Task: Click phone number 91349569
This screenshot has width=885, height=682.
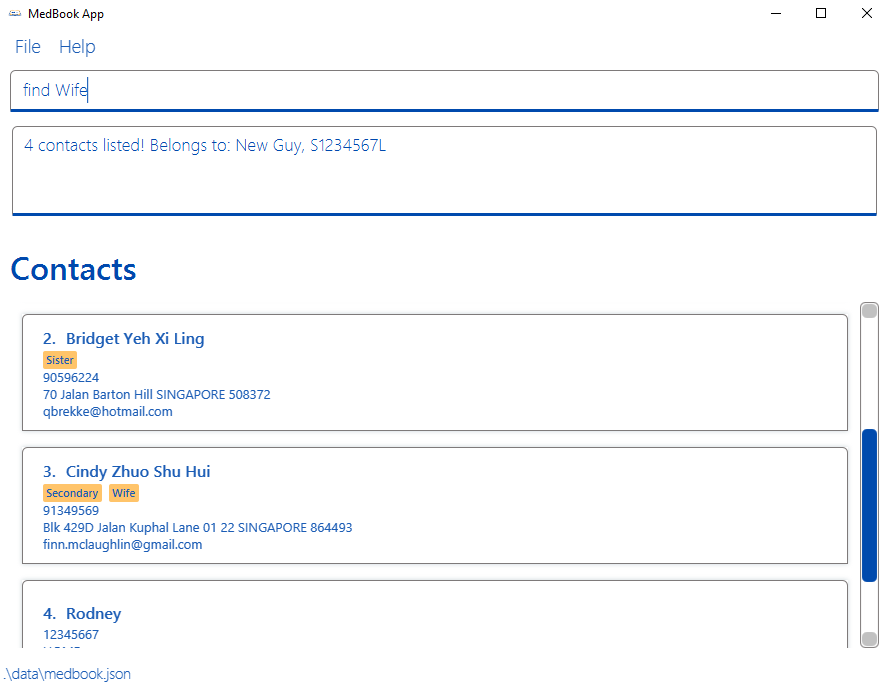Action: pyautogui.click(x=71, y=511)
